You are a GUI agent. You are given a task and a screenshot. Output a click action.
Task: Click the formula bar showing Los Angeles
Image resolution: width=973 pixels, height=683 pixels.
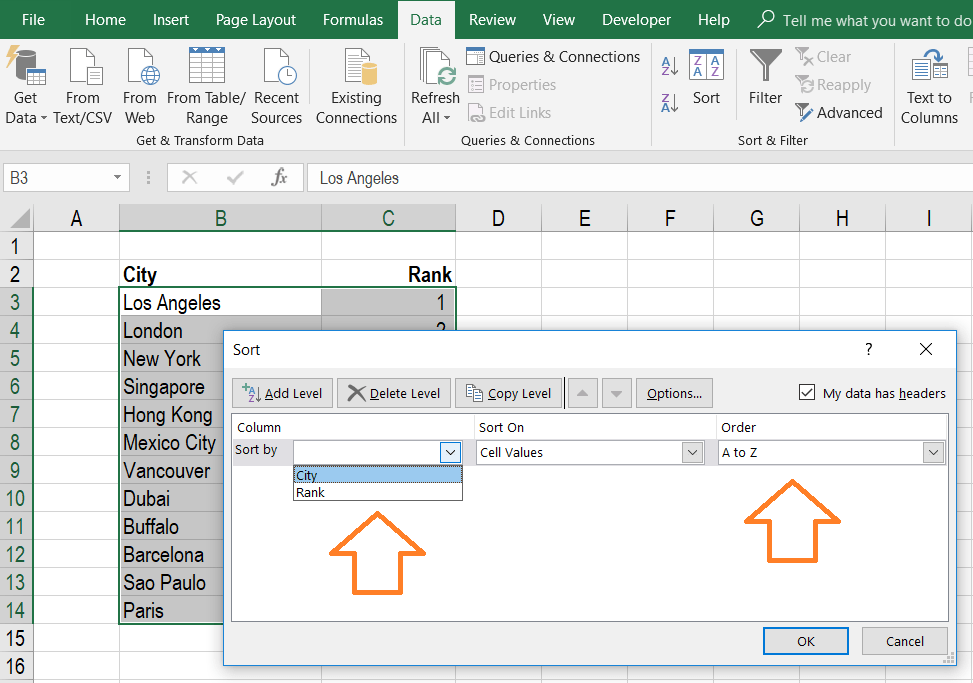click(639, 178)
